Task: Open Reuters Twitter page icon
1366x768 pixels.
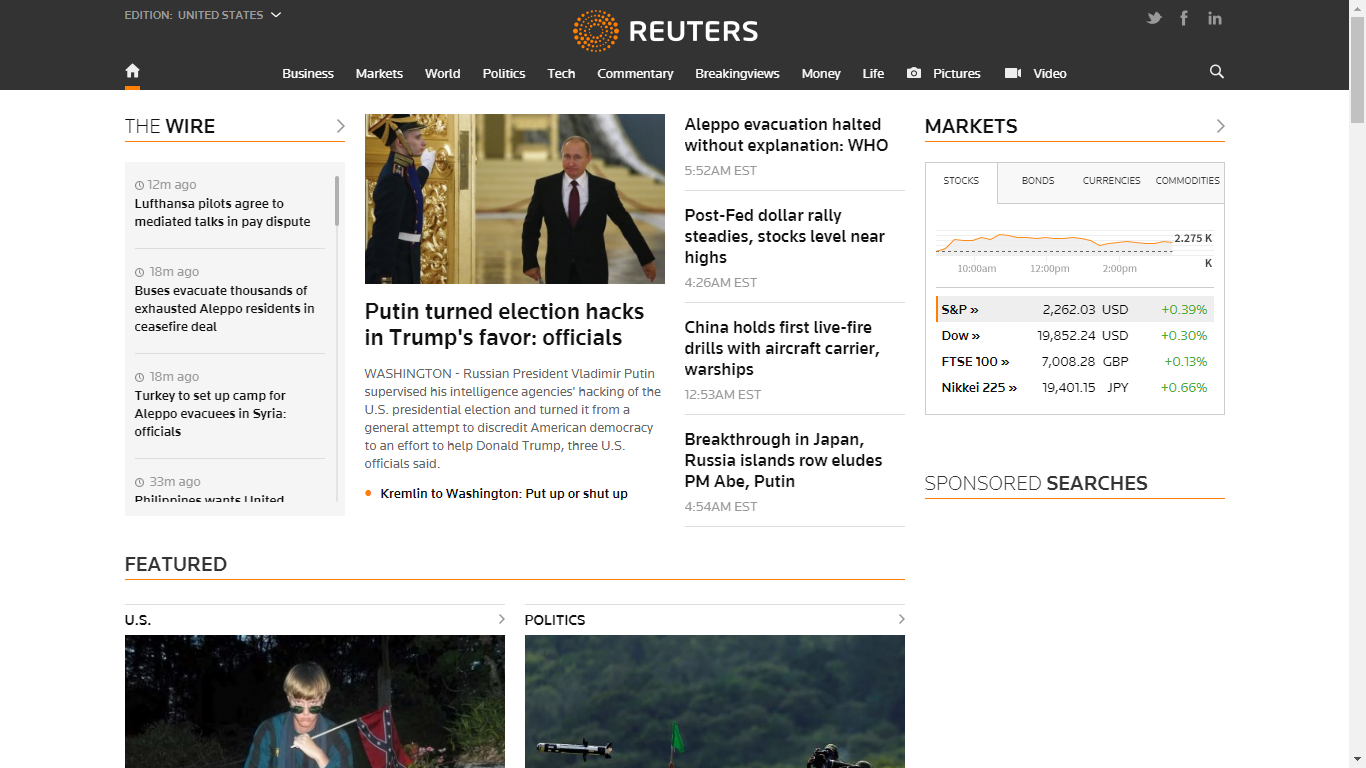Action: coord(1154,18)
